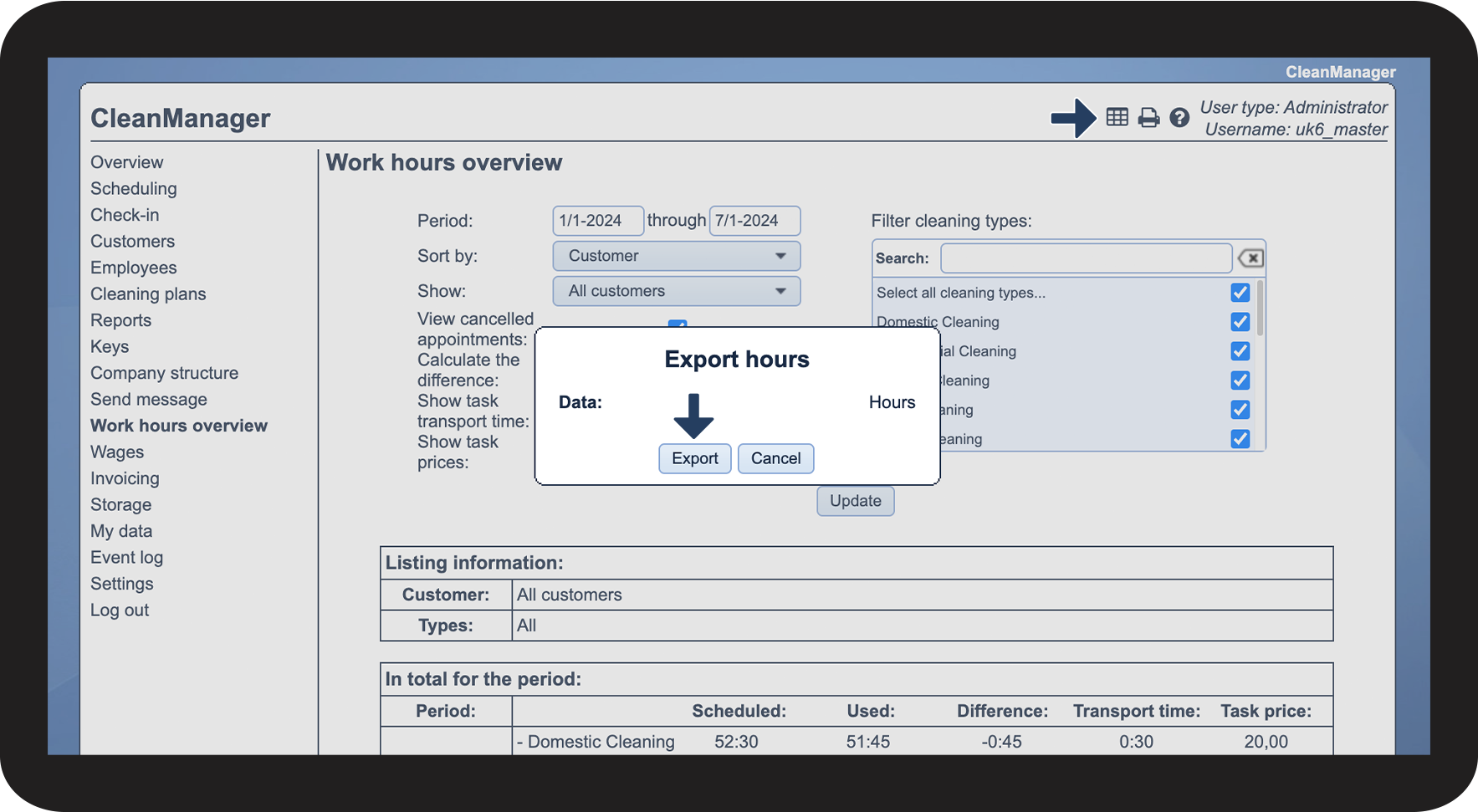
Task: Clear the cleaning type search field icon
Action: (x=1250, y=258)
